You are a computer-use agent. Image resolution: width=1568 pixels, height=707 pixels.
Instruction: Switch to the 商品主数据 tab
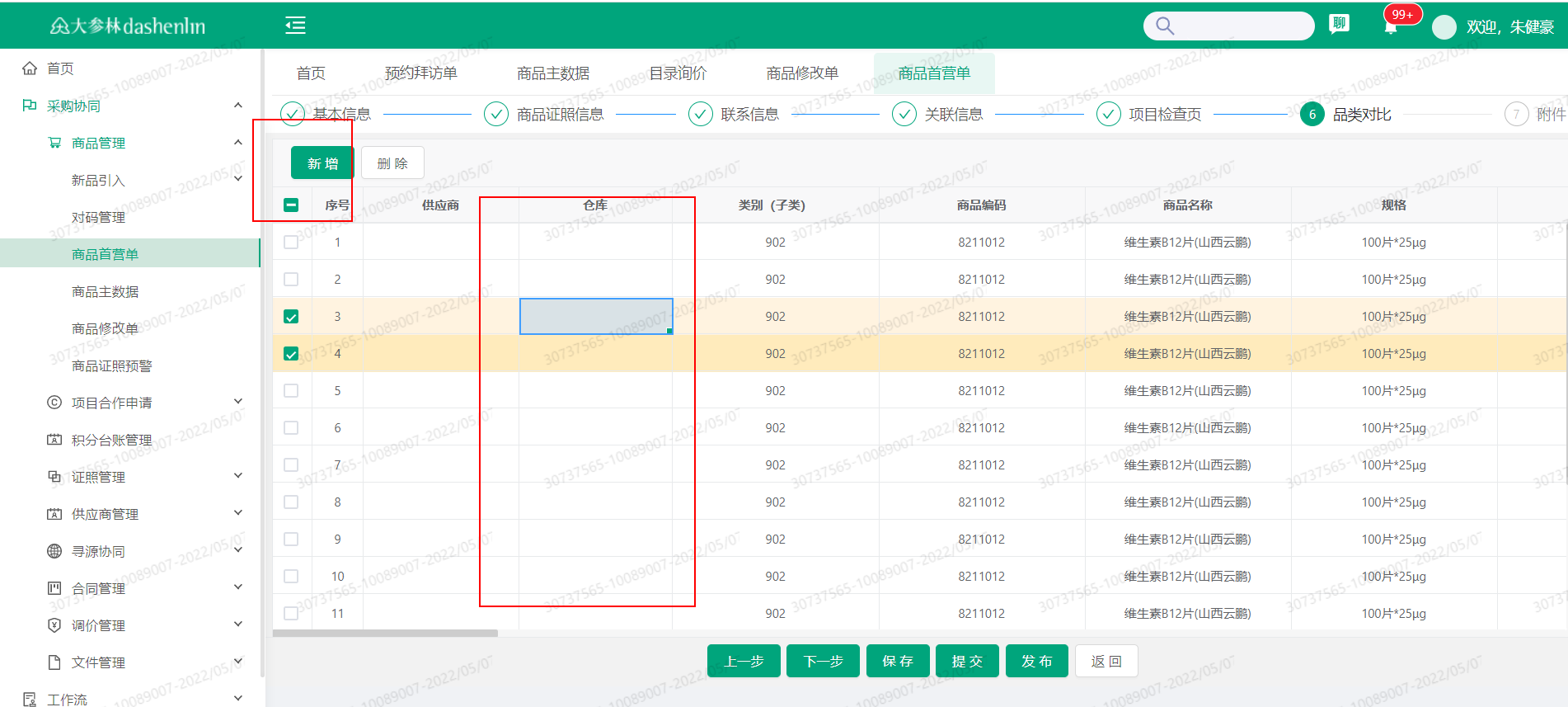click(553, 73)
